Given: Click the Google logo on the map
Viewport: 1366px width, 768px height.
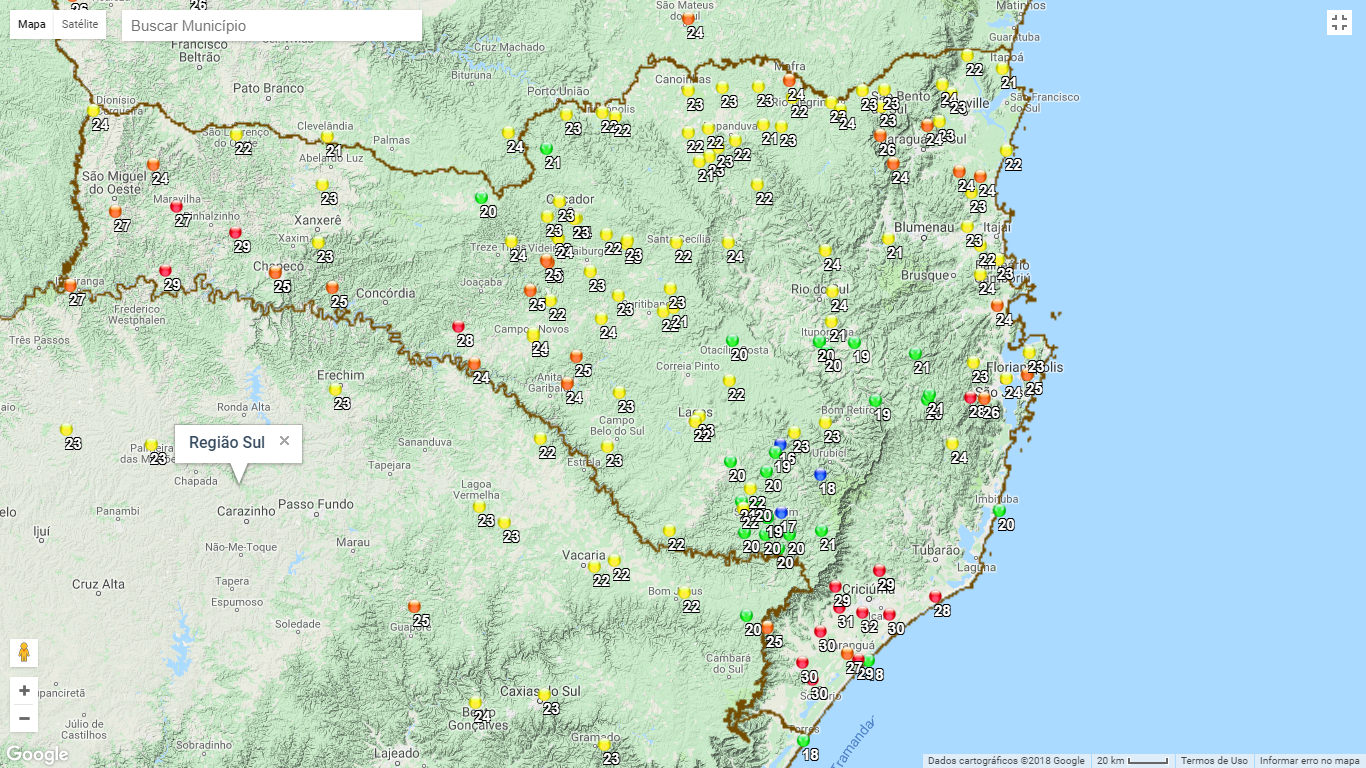Looking at the screenshot, I should (37, 755).
